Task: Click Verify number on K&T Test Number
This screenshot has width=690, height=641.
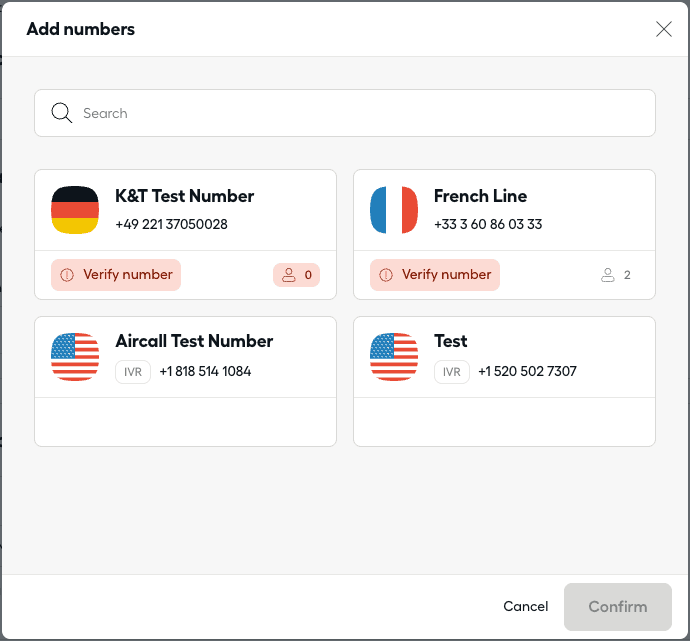Action: [116, 275]
